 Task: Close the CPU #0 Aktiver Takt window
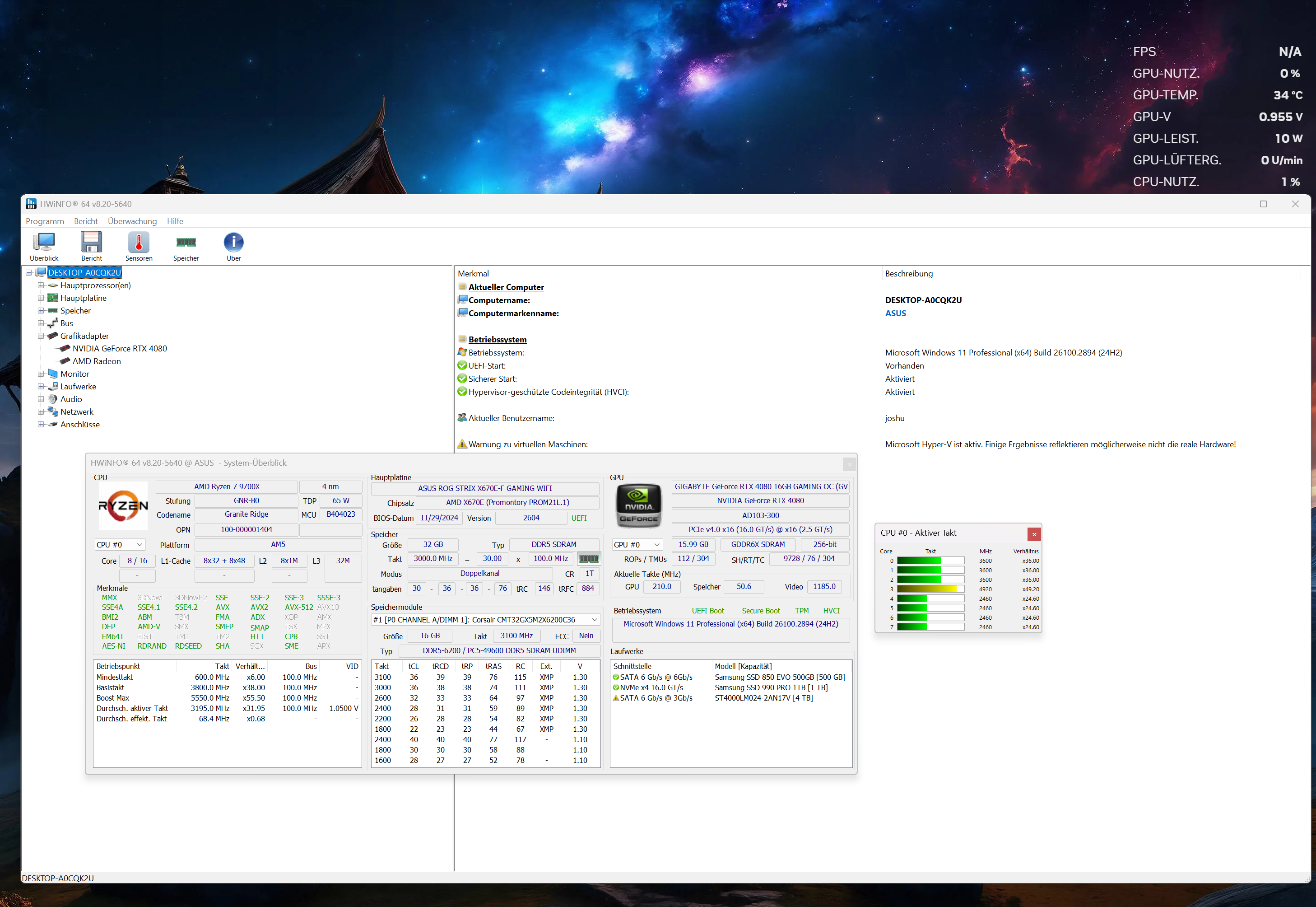(x=1034, y=534)
